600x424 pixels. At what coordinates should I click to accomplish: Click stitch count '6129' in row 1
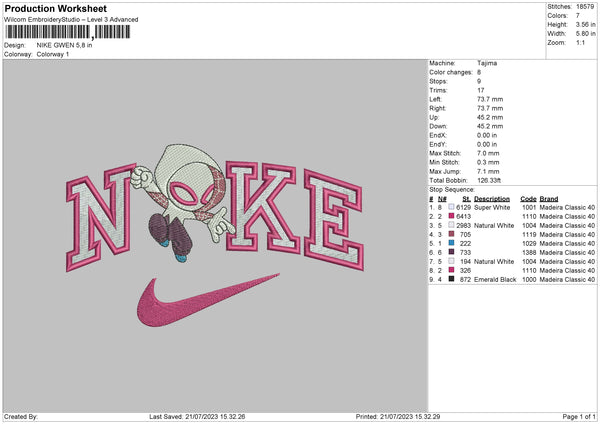coord(463,207)
